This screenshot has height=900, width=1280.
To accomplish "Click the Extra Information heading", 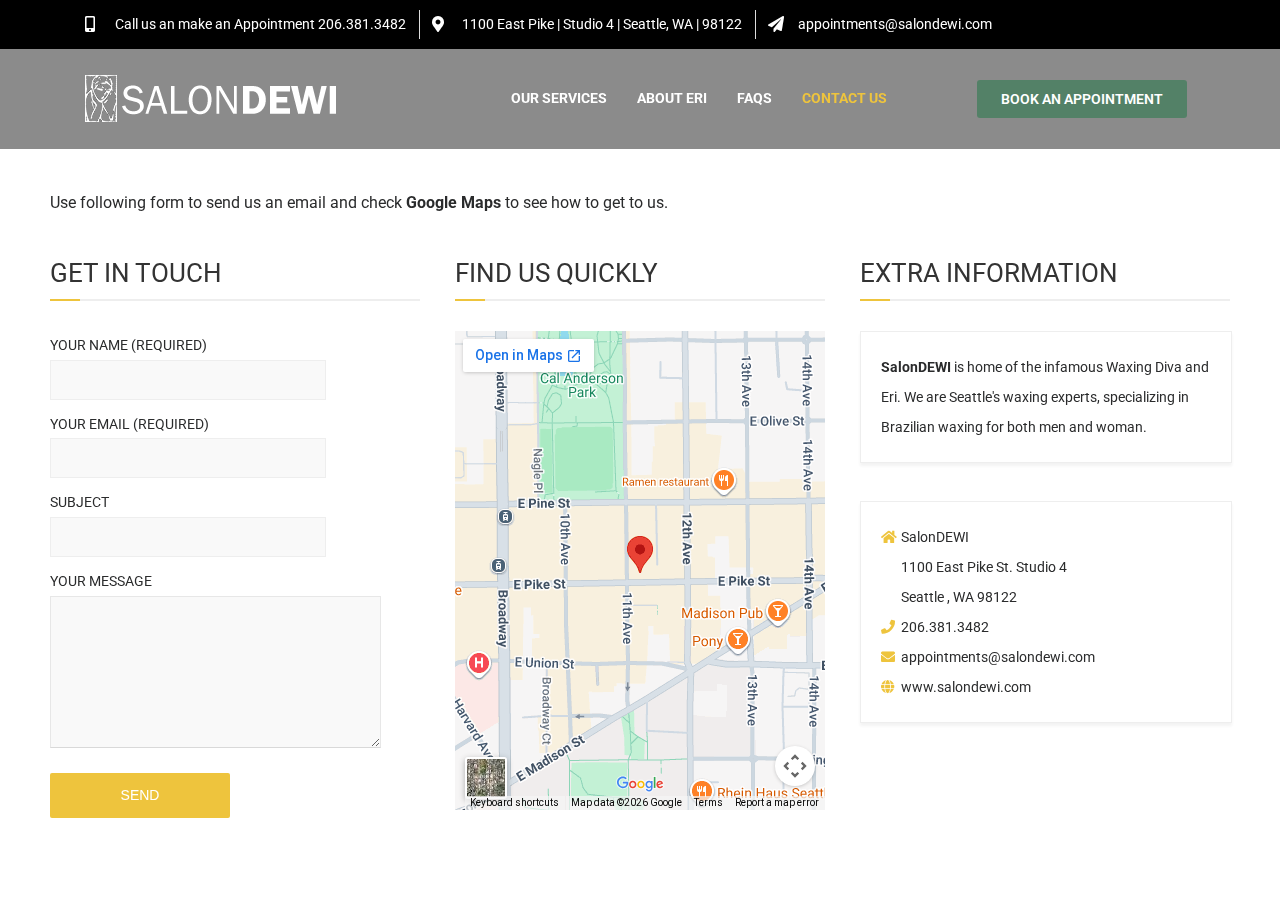I will [989, 273].
